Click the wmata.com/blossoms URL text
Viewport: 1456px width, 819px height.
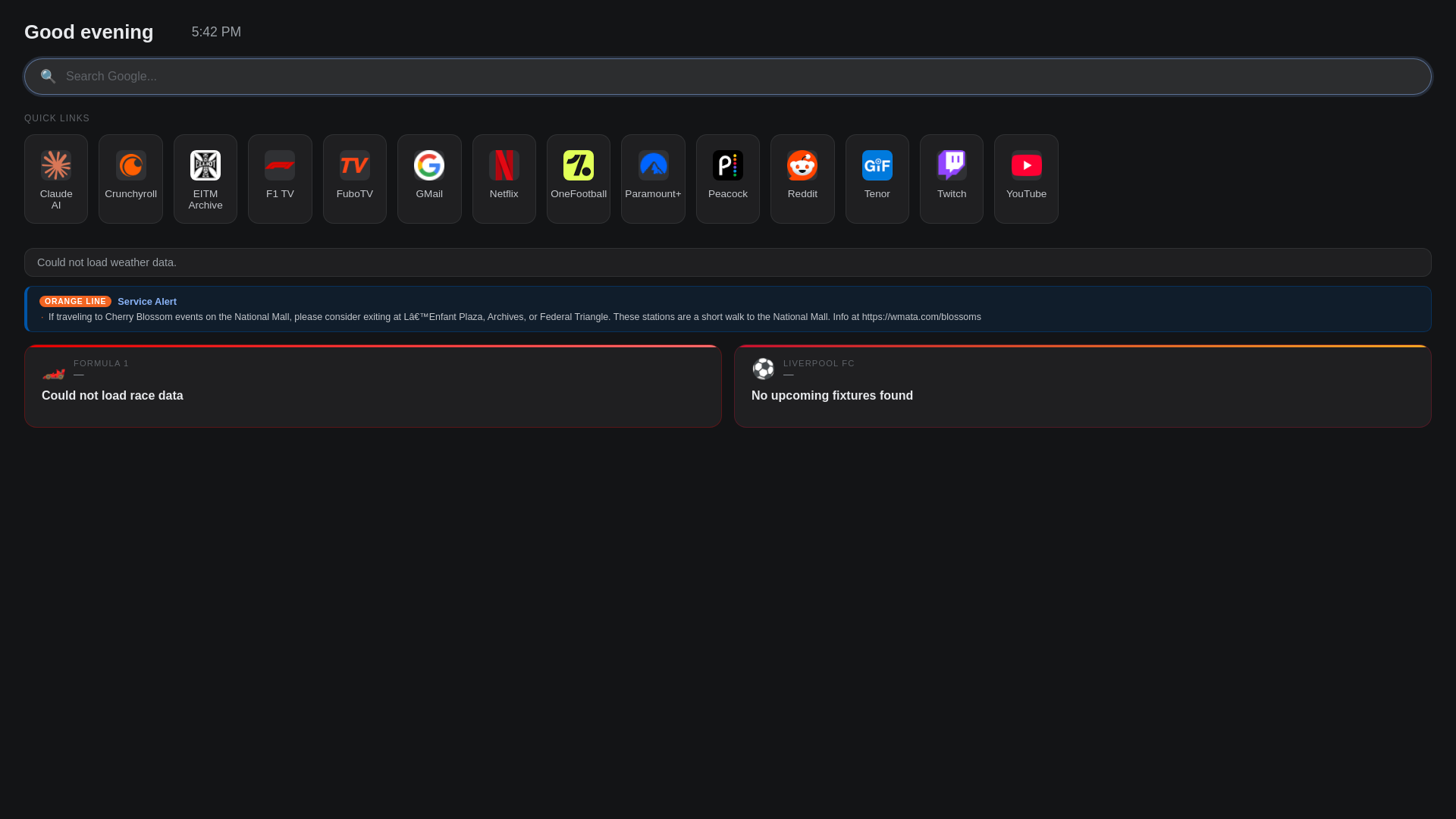(x=921, y=317)
